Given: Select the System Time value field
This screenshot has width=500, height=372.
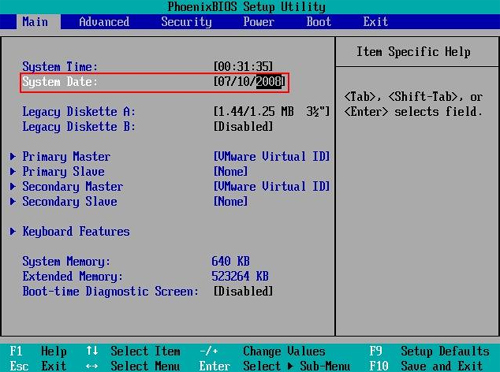Looking at the screenshot, I should tap(243, 66).
